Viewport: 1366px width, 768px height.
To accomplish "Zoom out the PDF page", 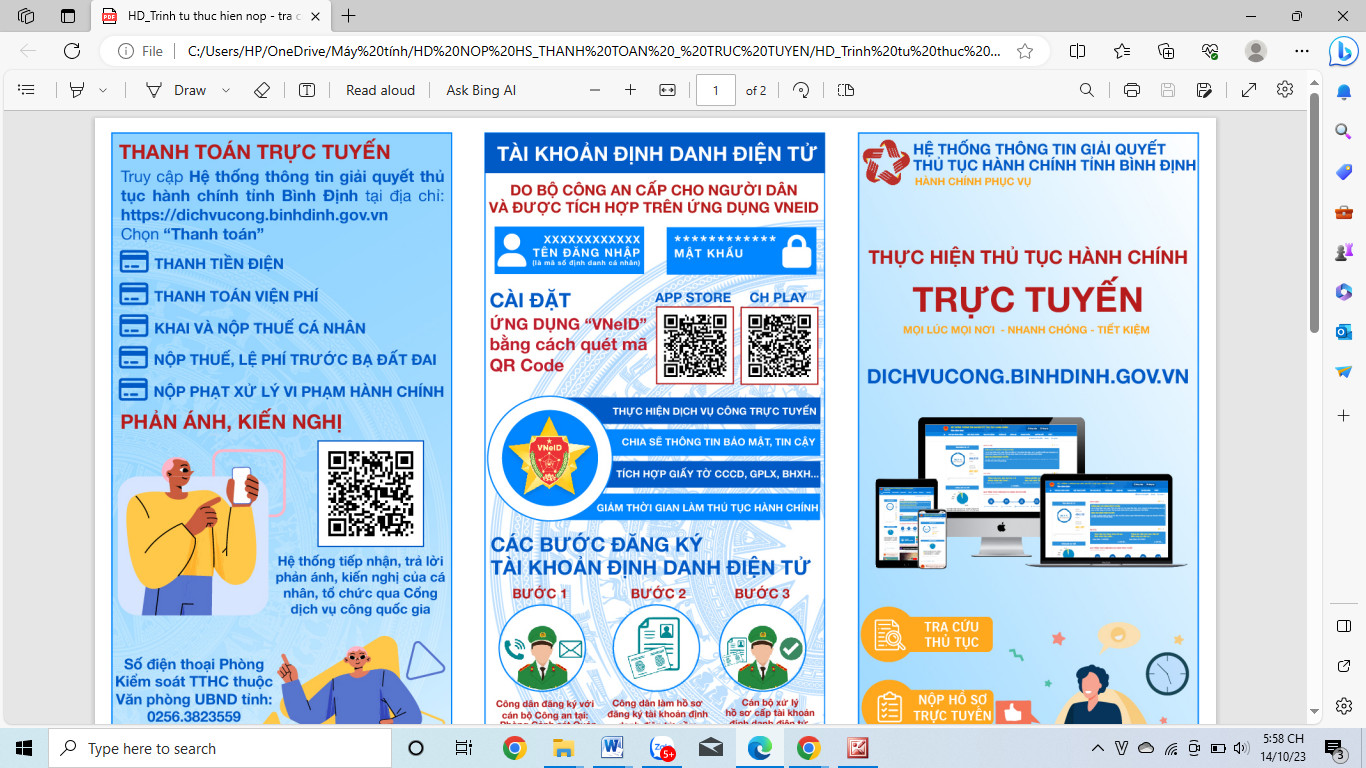I will tap(595, 90).
